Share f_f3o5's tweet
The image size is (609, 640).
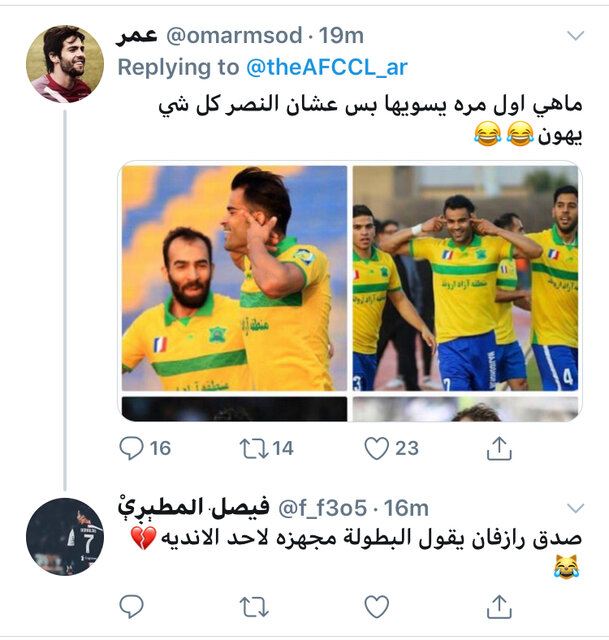click(498, 605)
